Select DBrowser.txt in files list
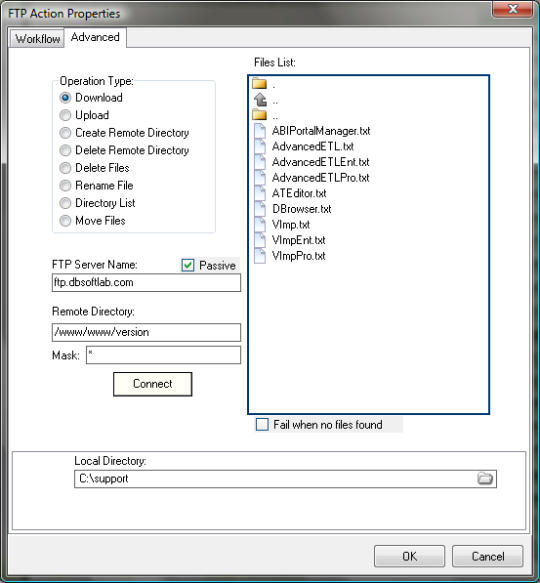The height and width of the screenshot is (583, 540). 302,209
